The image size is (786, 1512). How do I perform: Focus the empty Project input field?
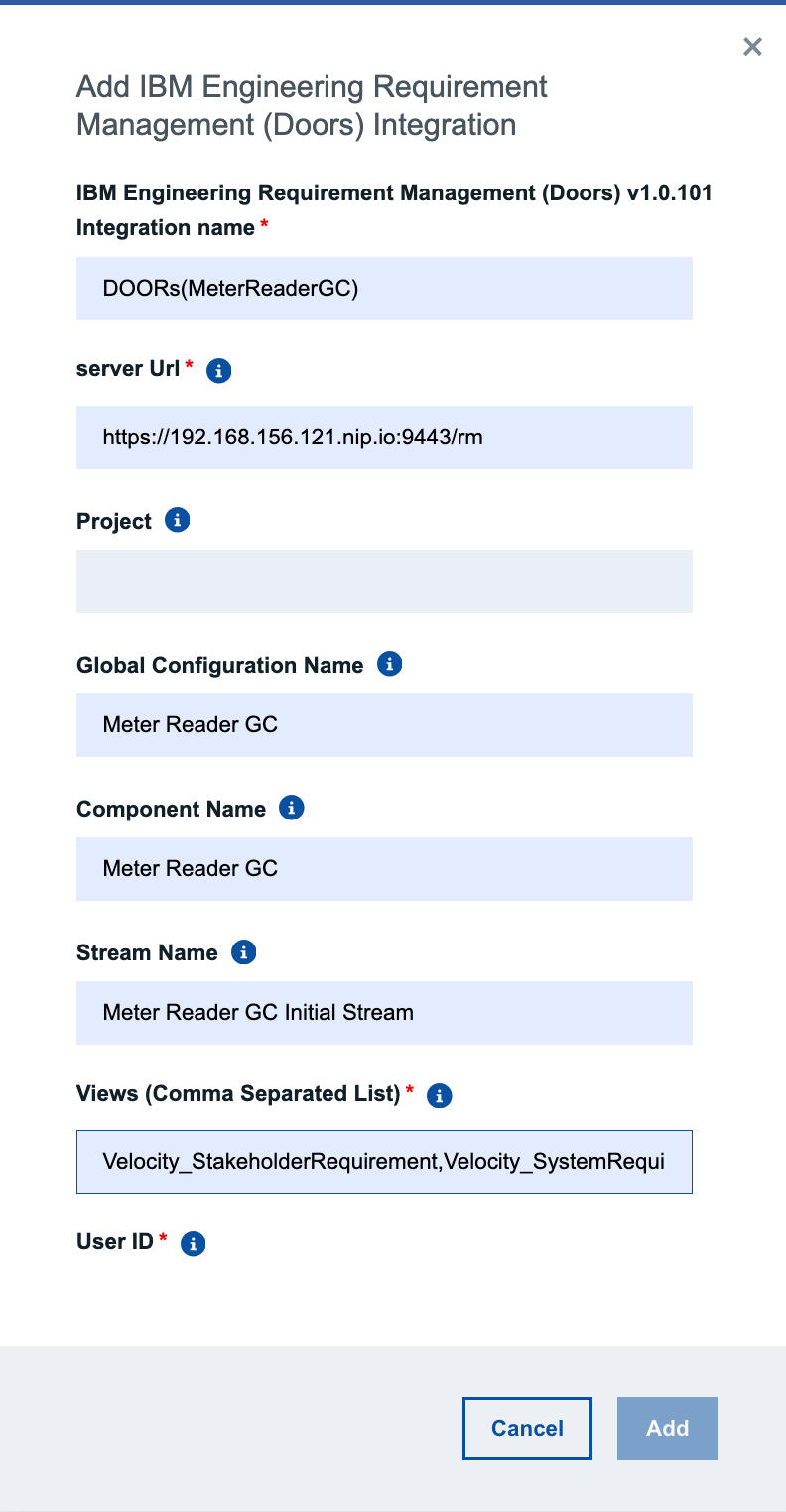384,581
